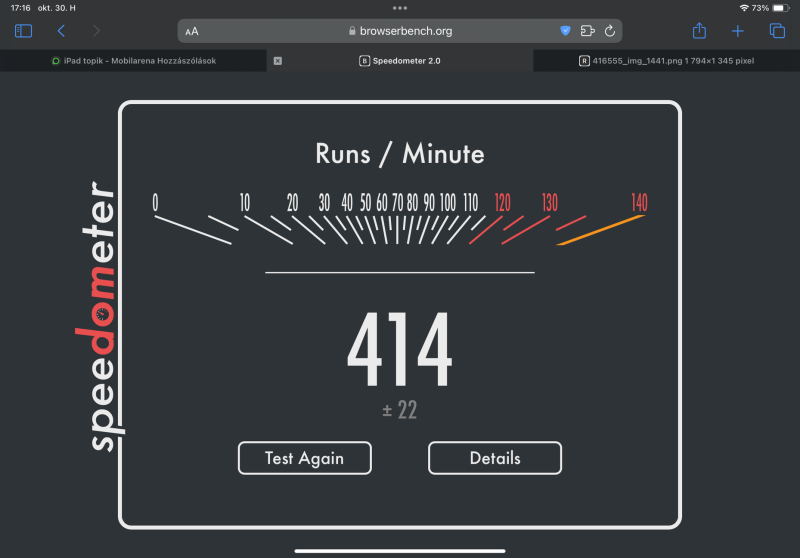This screenshot has height=558, width=800.
Task: Open the Safari extensions menu
Action: point(588,31)
